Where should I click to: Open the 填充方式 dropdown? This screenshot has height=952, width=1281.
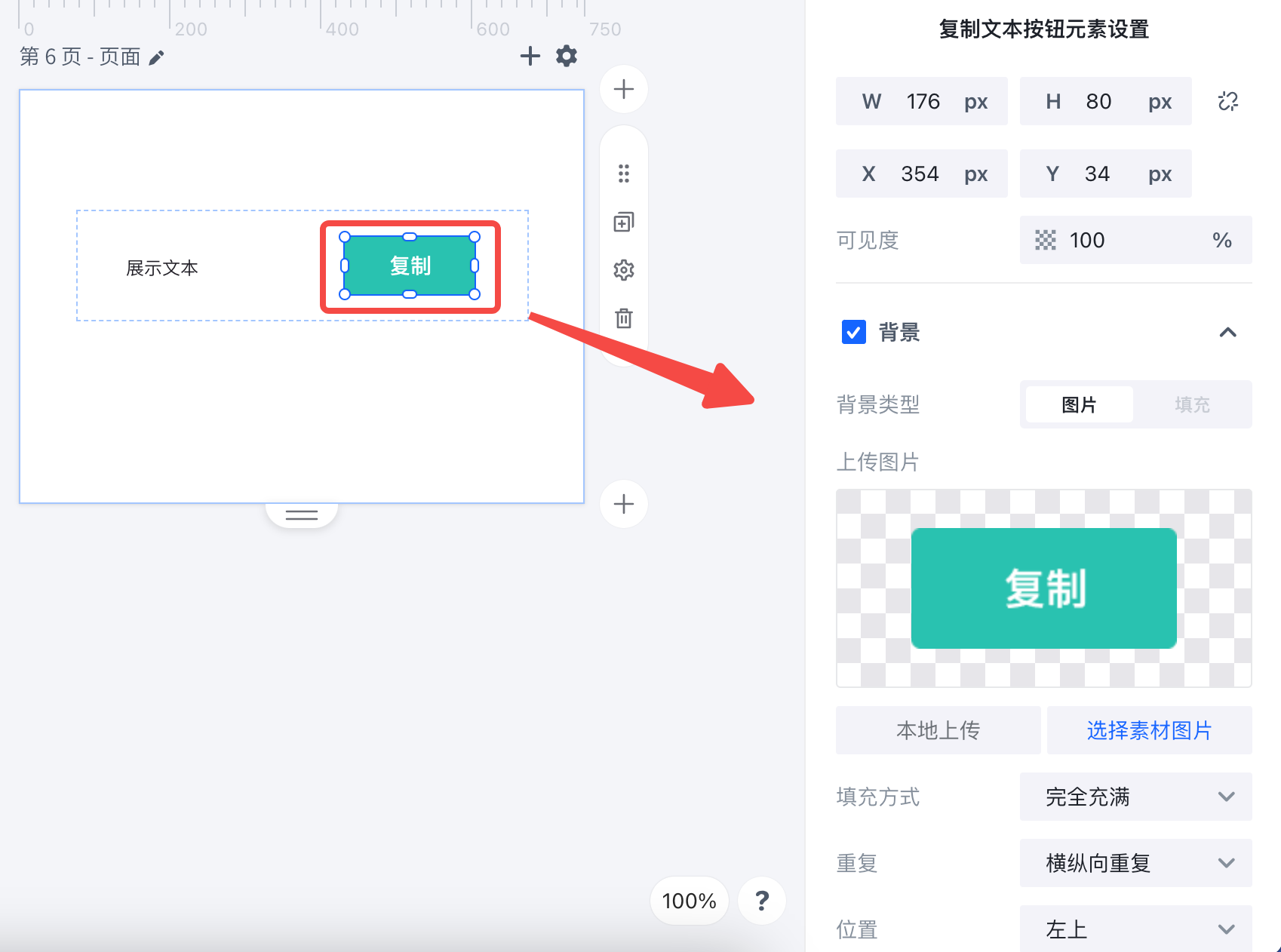(x=1136, y=797)
